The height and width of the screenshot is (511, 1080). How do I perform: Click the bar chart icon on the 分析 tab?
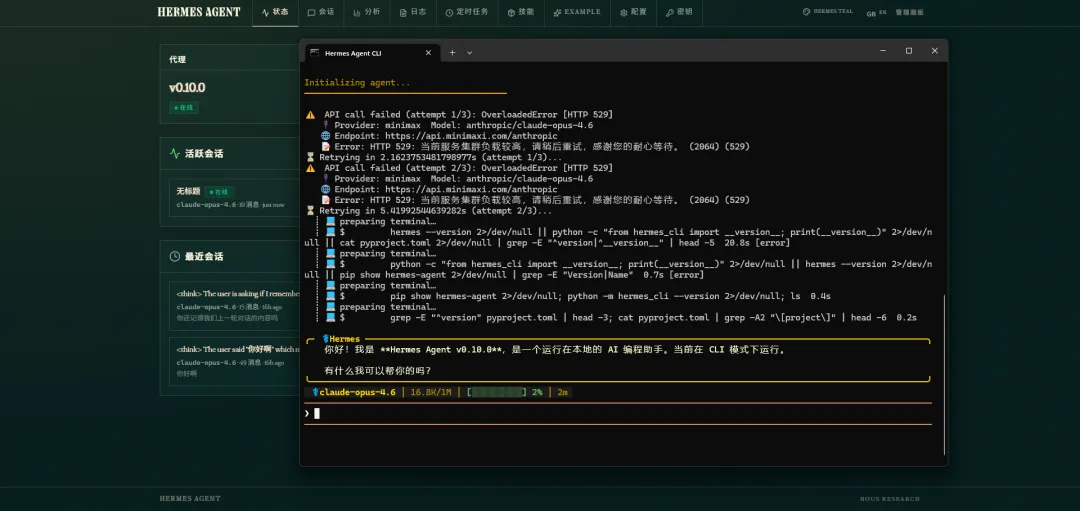click(x=357, y=12)
